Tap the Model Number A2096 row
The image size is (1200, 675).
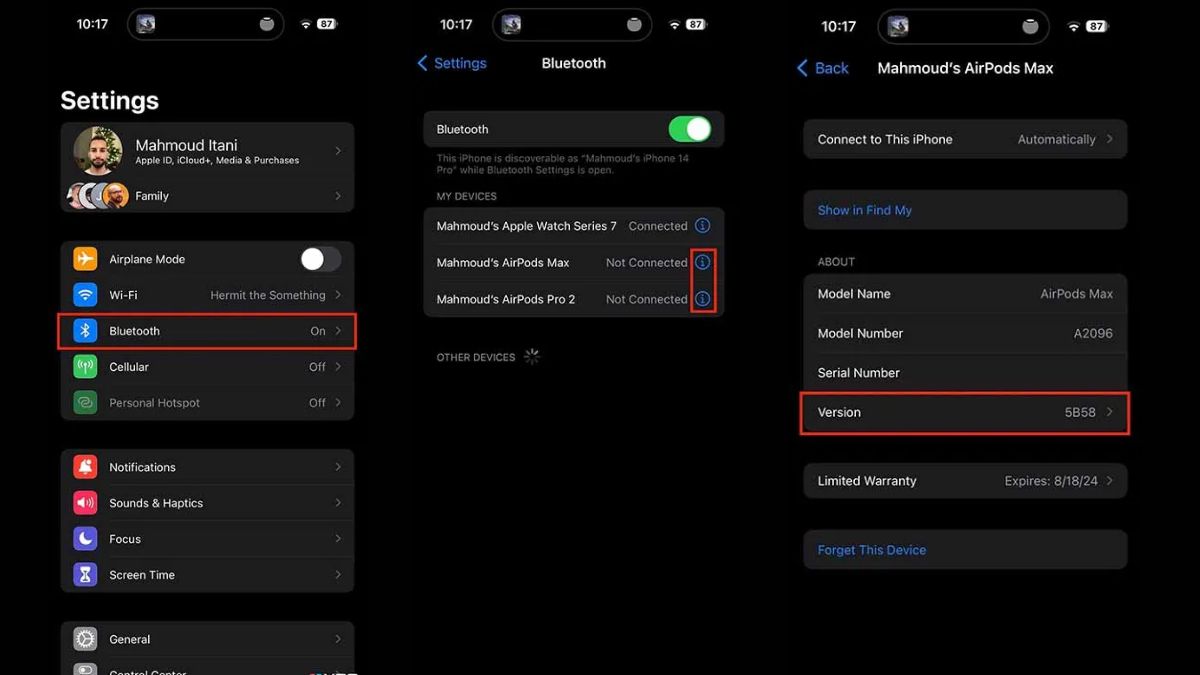[x=965, y=333]
